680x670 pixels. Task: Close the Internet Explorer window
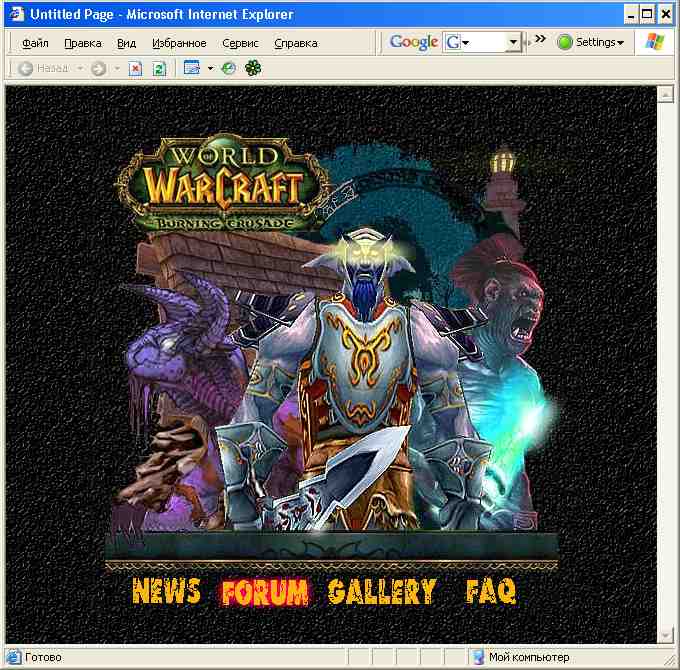(665, 15)
